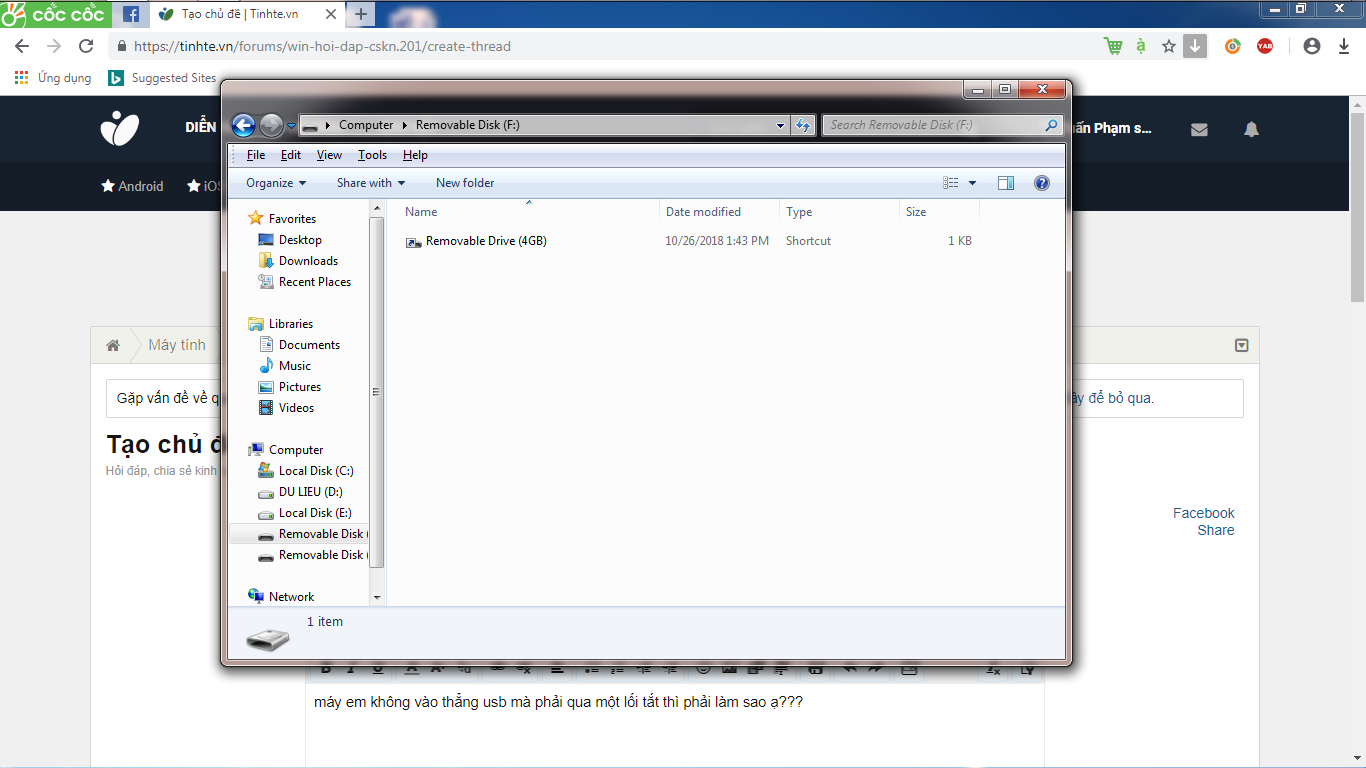Click the orange circular extension icon
Screen dimensions: 1366x768
tap(1233, 46)
